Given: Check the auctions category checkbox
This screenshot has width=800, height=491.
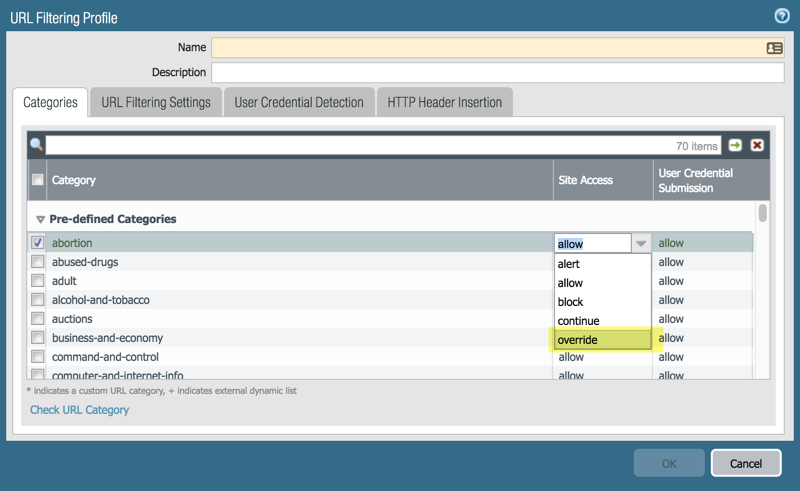Looking at the screenshot, I should (38, 319).
